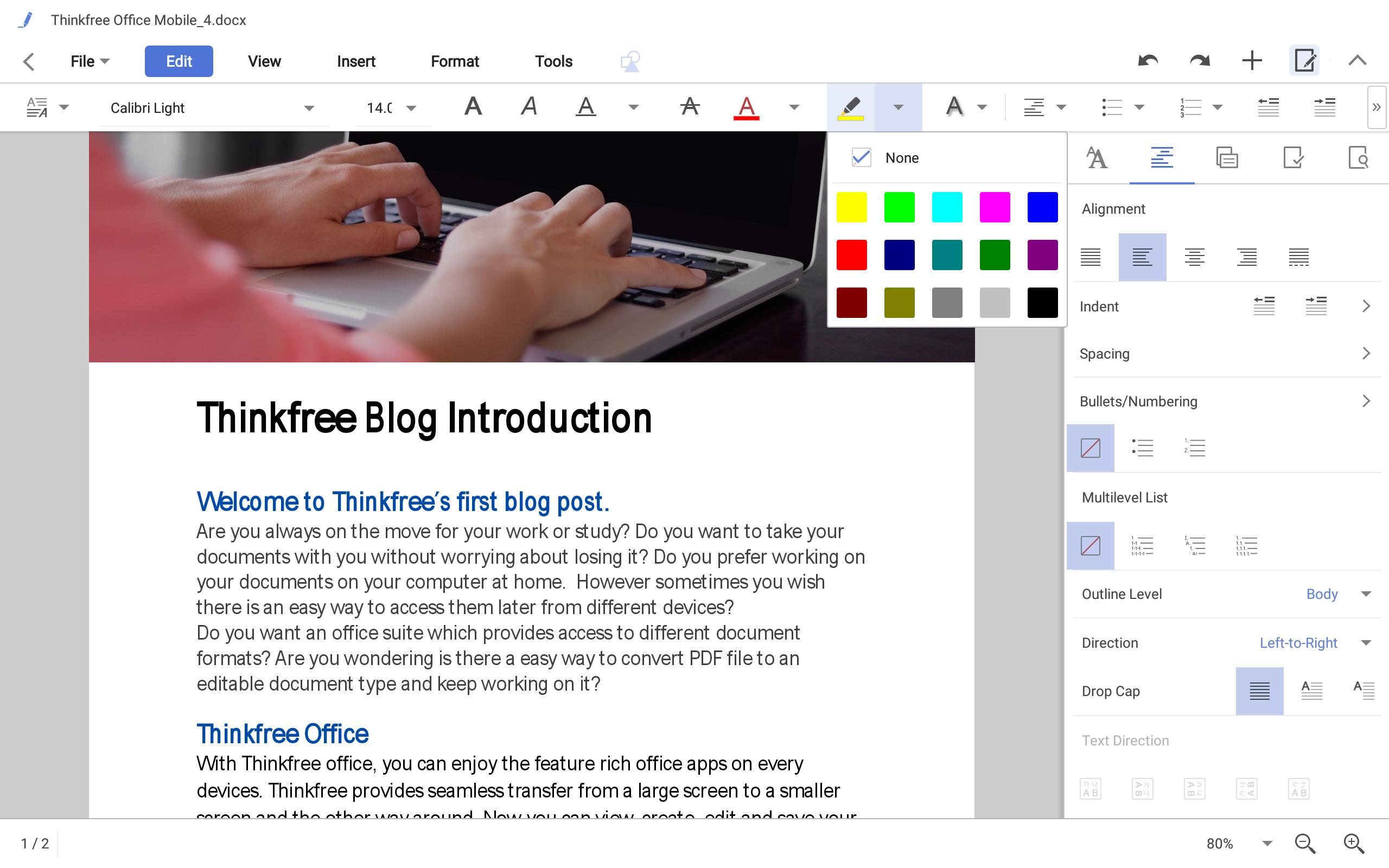Switch to the page layout panel tab
This screenshot has height=868, width=1389.
coord(1227,158)
